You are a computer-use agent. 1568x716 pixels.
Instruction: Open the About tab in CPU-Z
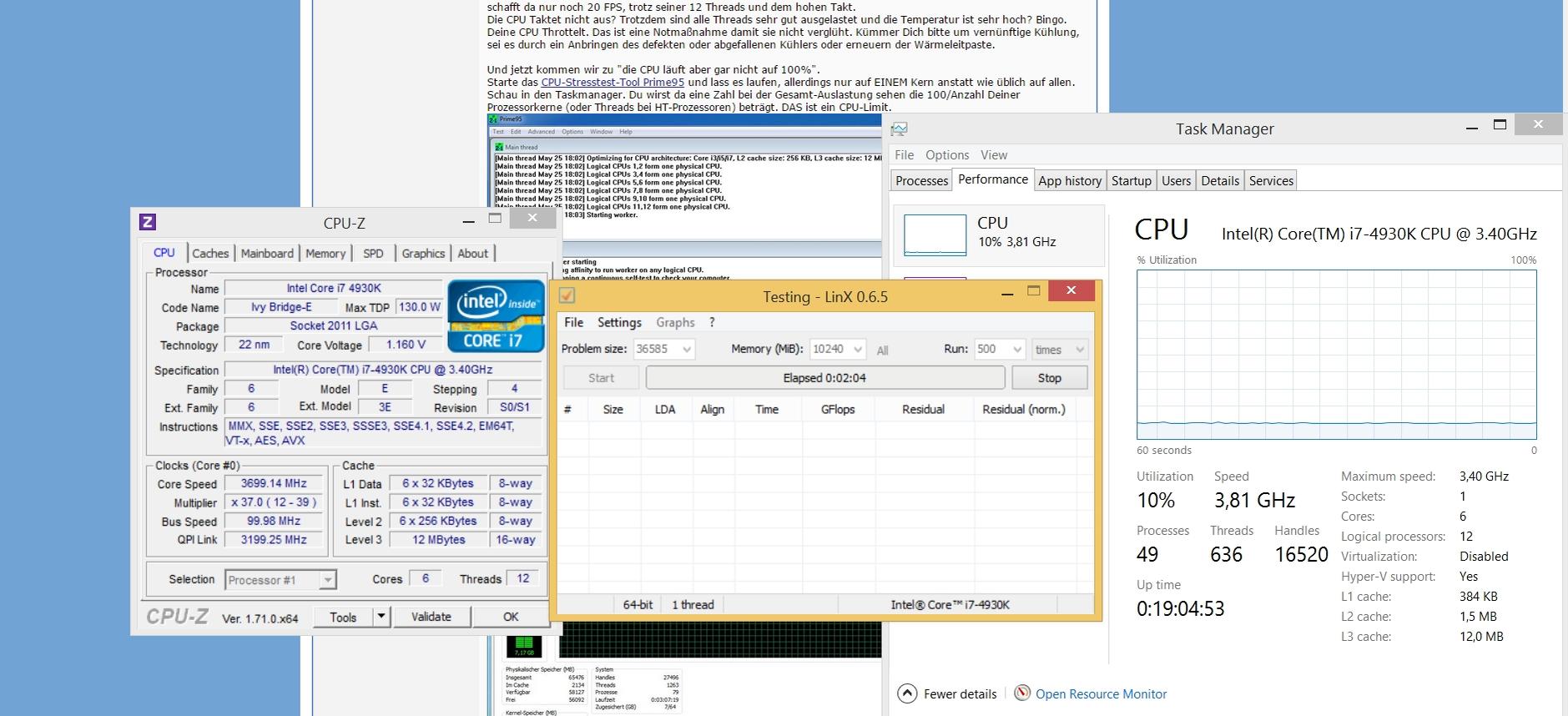[x=472, y=254]
